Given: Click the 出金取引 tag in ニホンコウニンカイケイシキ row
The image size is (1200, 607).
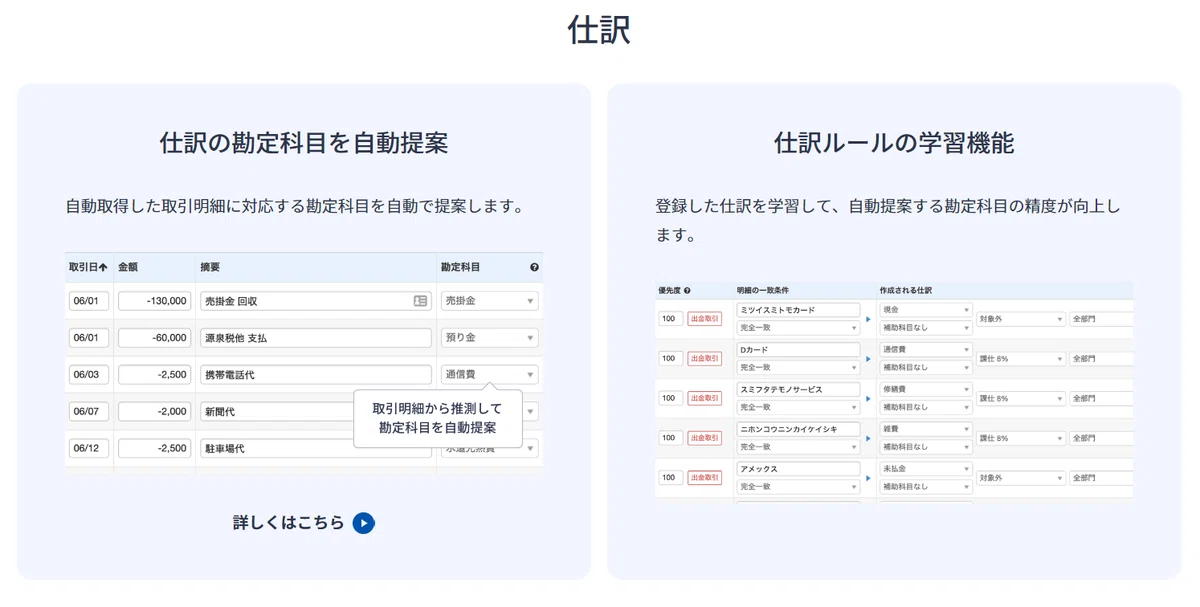Looking at the screenshot, I should 705,438.
